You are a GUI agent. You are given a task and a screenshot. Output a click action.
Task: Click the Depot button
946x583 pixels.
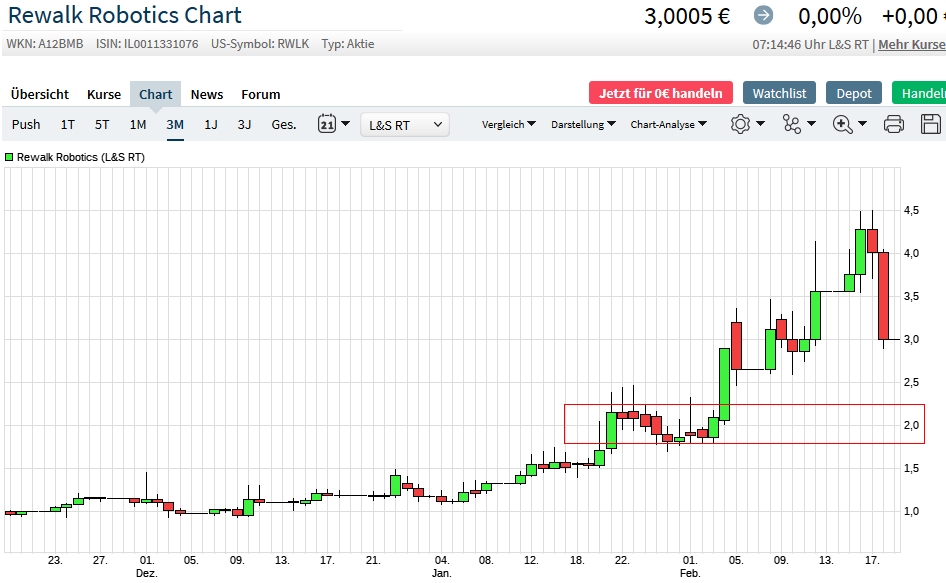[854, 93]
